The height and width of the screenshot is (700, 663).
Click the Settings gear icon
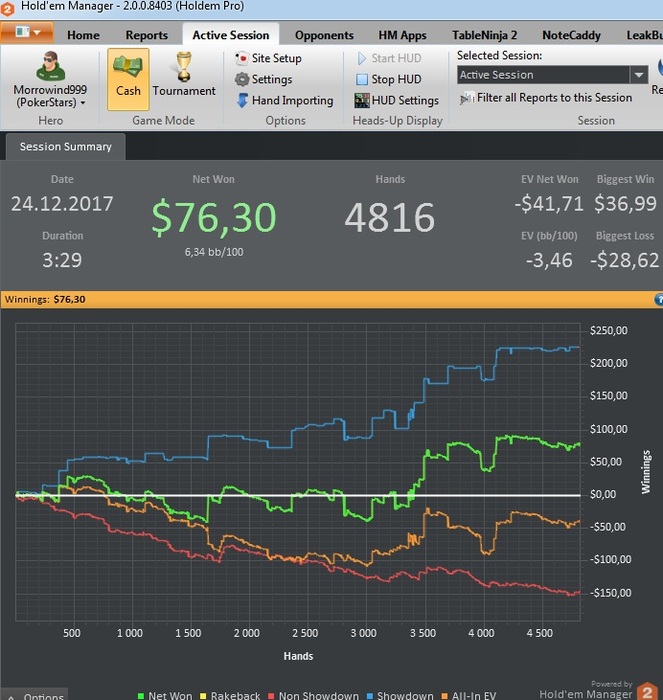[242, 79]
